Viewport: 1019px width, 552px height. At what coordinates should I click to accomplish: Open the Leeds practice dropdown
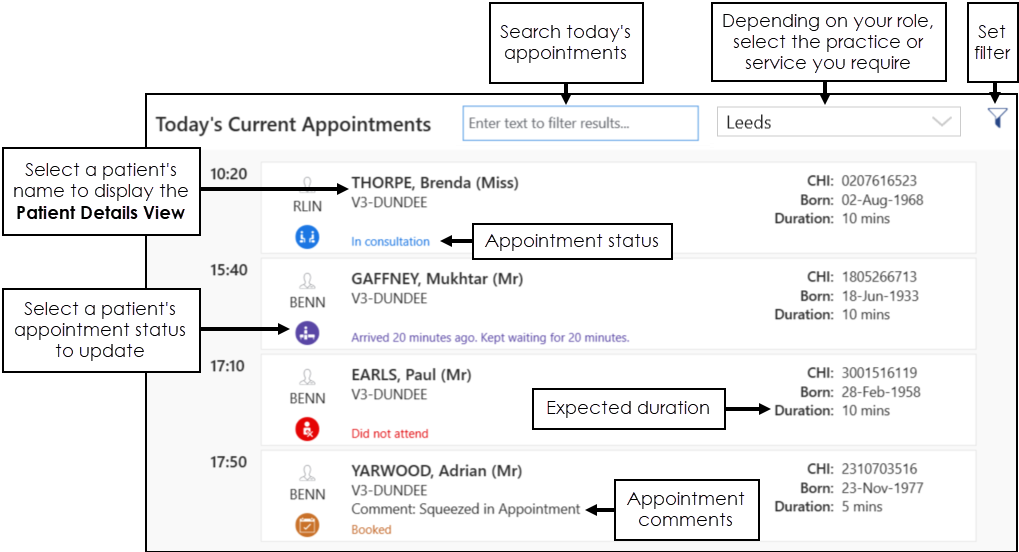click(x=838, y=122)
